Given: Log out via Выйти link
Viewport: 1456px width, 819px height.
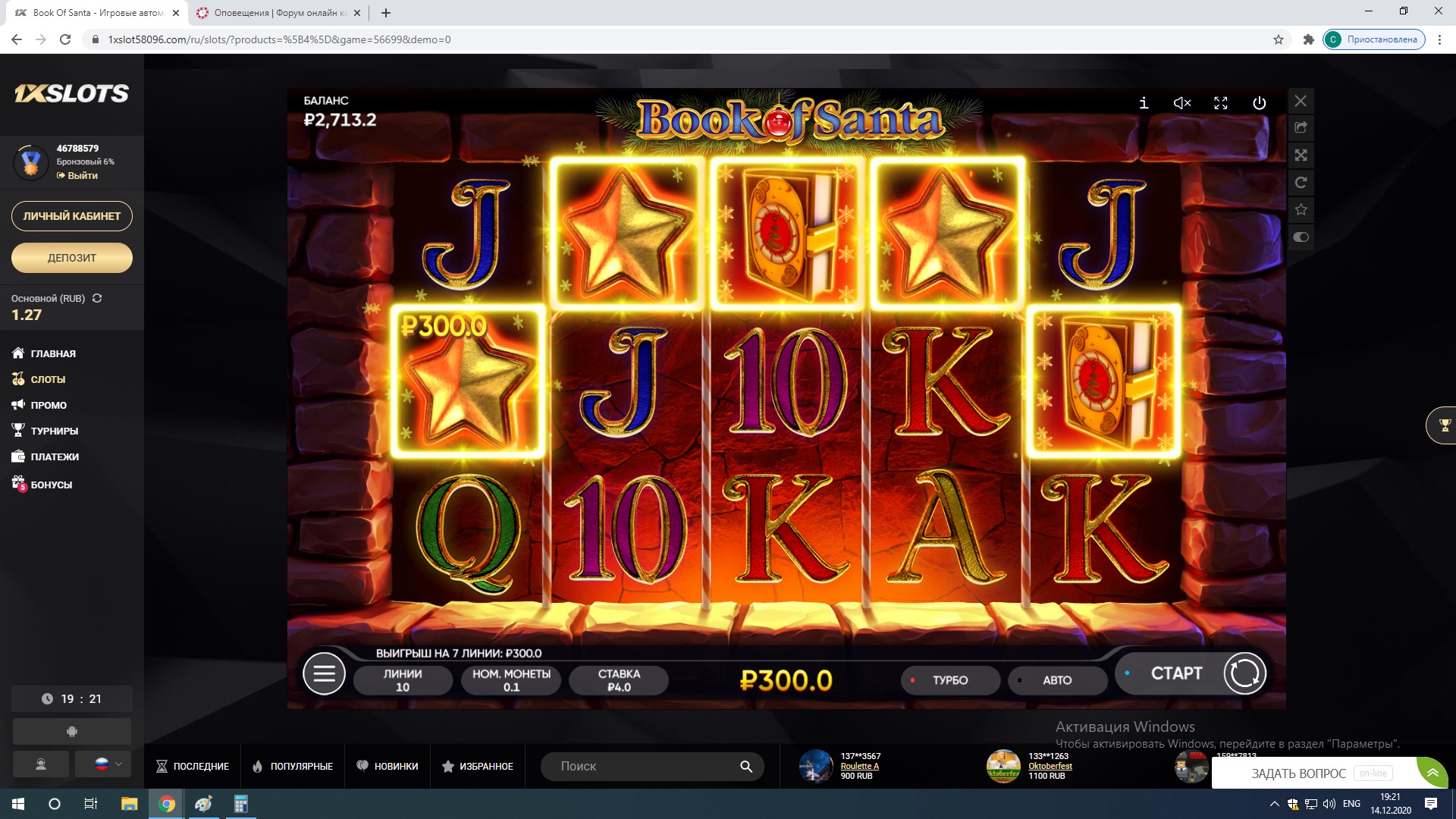Looking at the screenshot, I should click(x=77, y=175).
